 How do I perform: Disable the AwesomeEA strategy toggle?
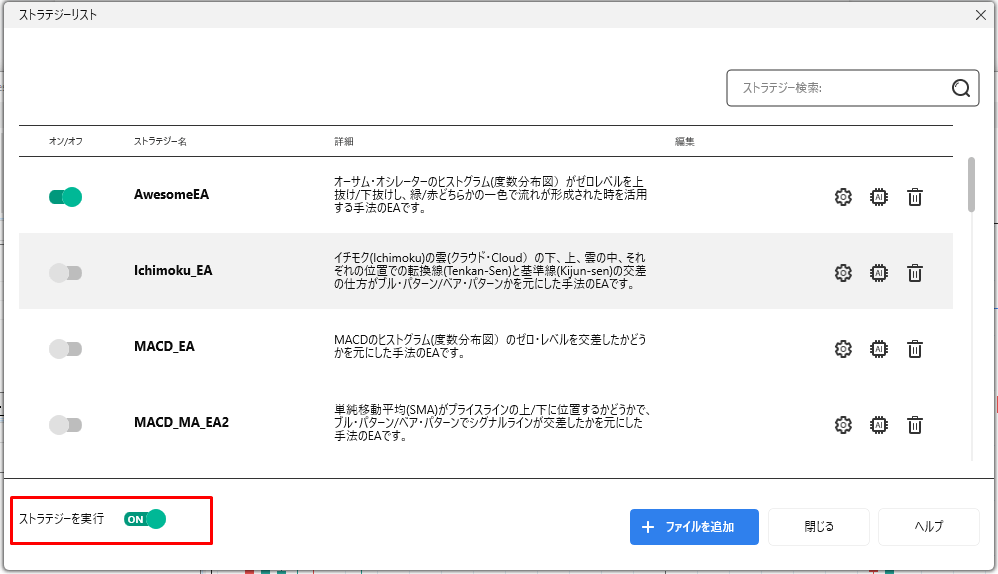click(65, 197)
